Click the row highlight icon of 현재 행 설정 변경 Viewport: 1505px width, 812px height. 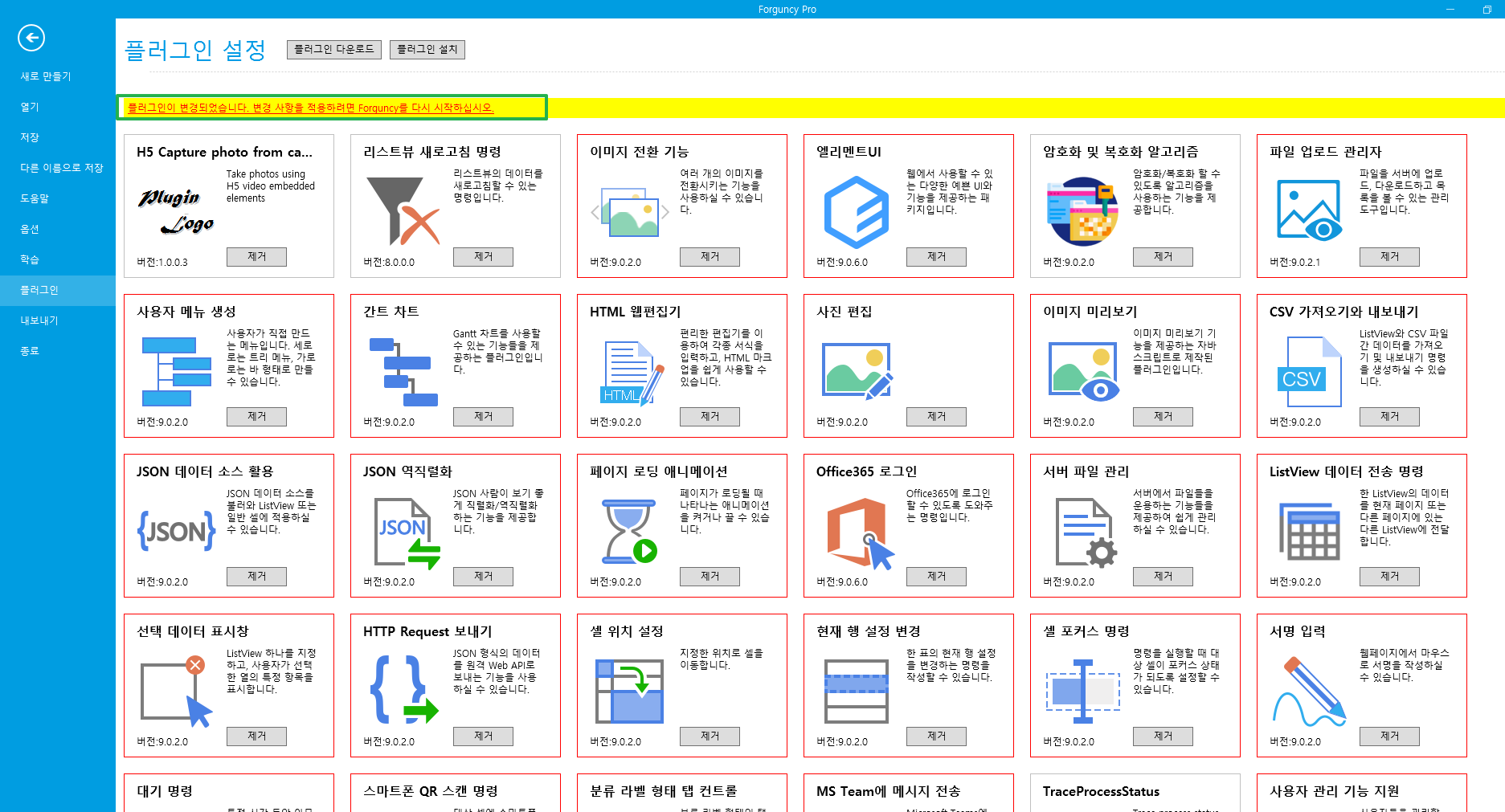coord(857,692)
